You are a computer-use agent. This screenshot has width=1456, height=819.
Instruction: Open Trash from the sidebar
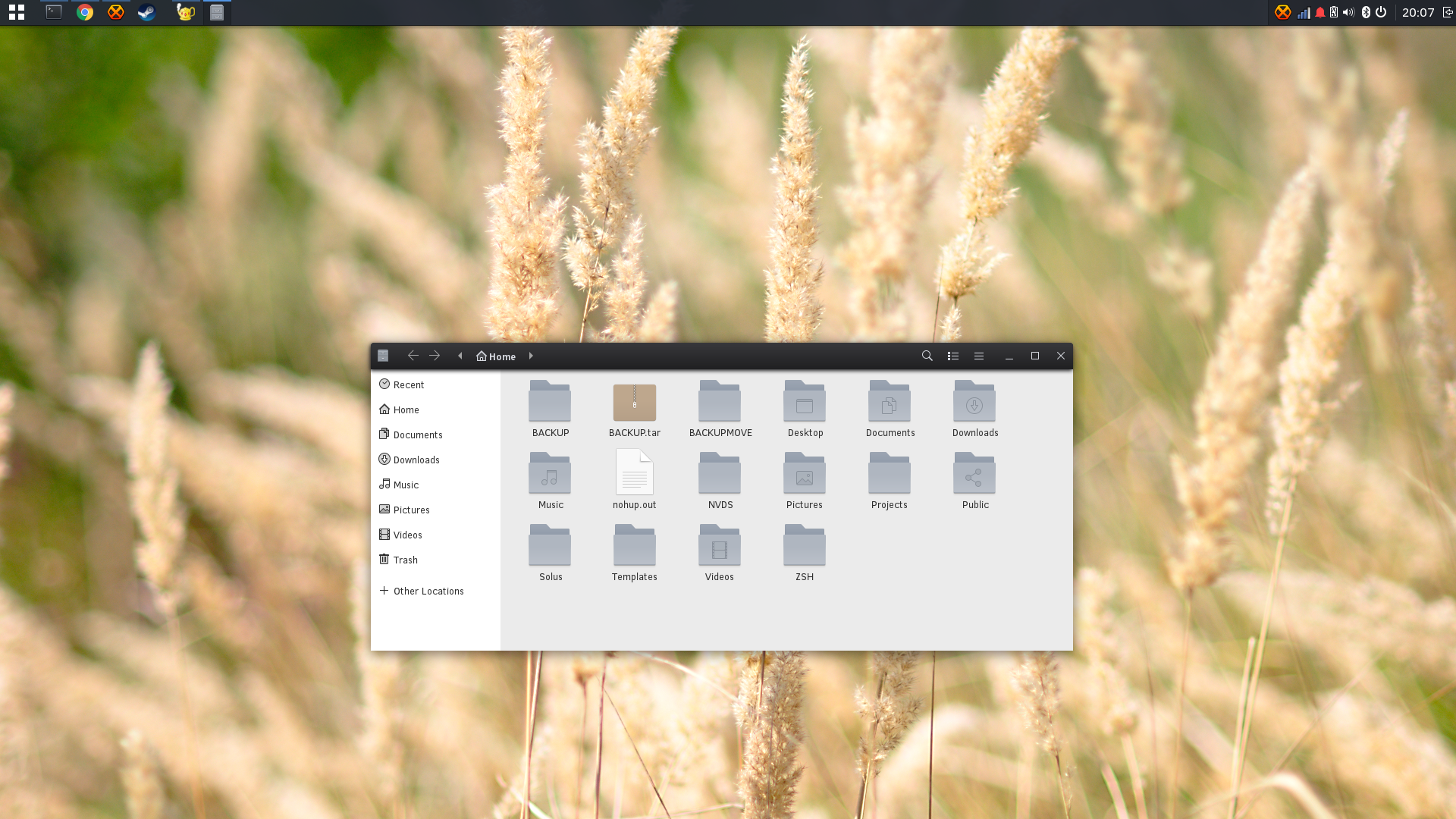pos(435,560)
